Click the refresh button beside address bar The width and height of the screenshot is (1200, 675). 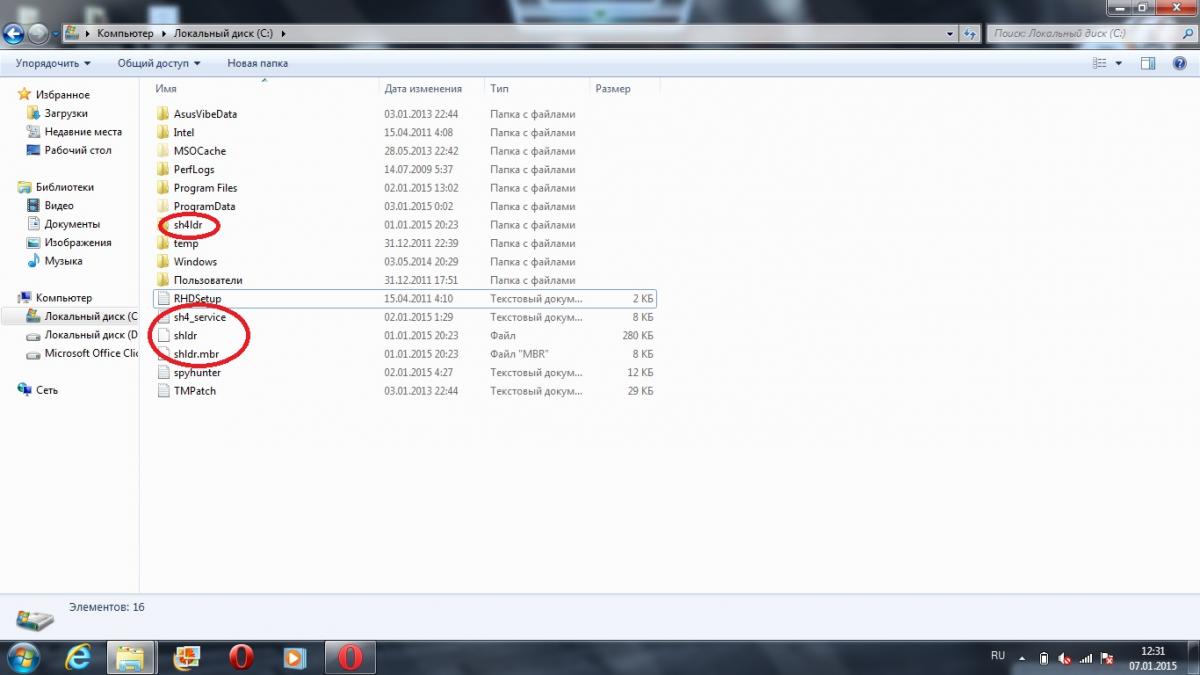970,33
